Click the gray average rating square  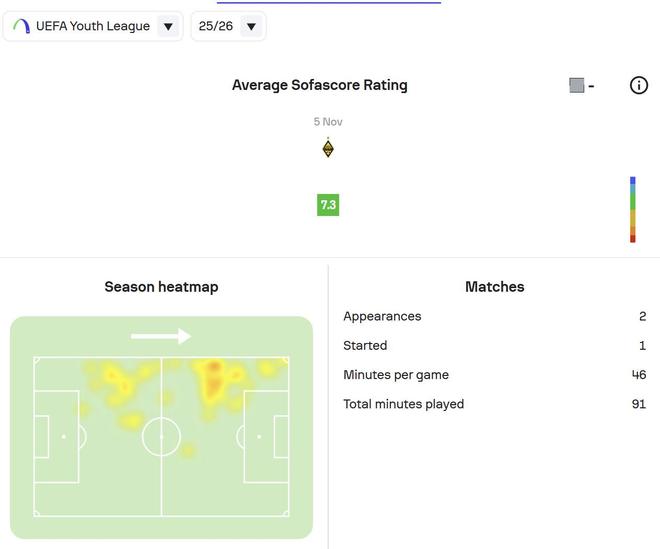coord(577,86)
